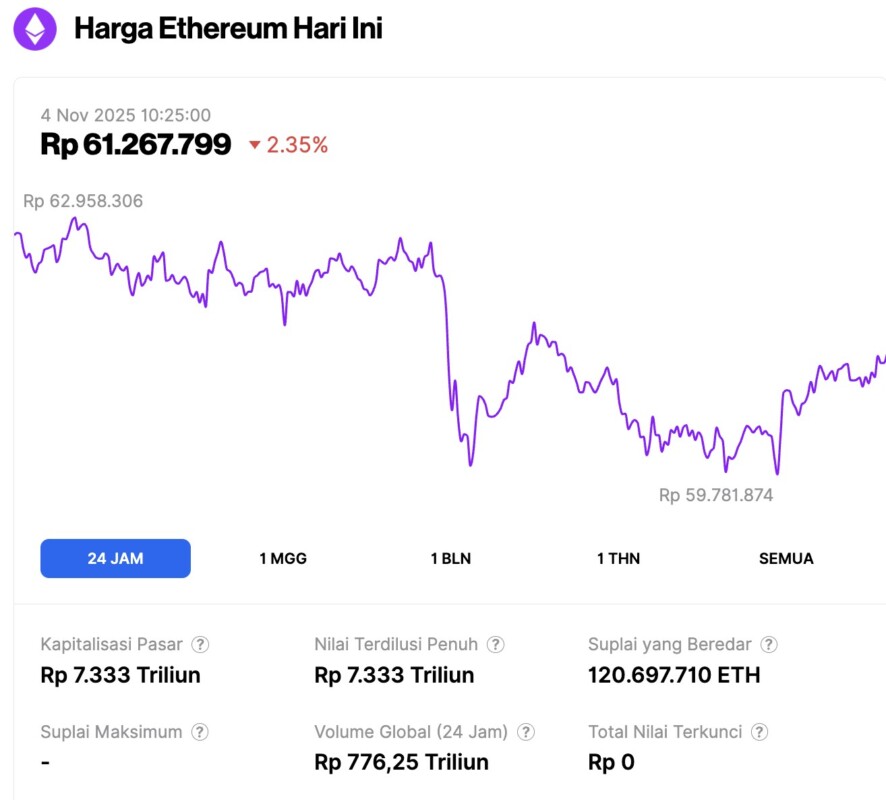Viewport: 886px width, 800px height.
Task: Click help icon next to Total Nilai Terkunci
Action: click(x=759, y=732)
